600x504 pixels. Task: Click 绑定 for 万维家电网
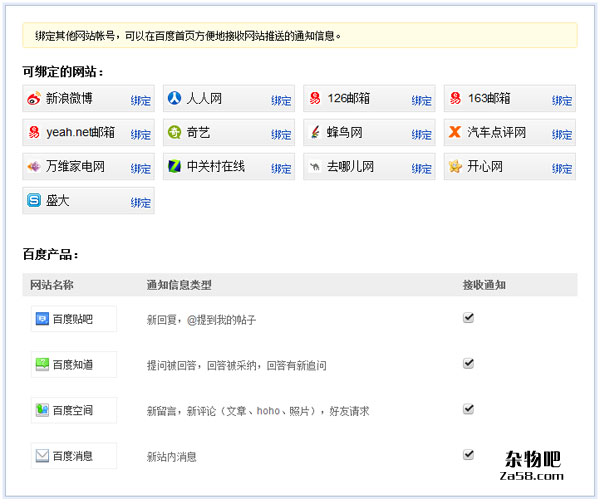pyautogui.click(x=140, y=169)
